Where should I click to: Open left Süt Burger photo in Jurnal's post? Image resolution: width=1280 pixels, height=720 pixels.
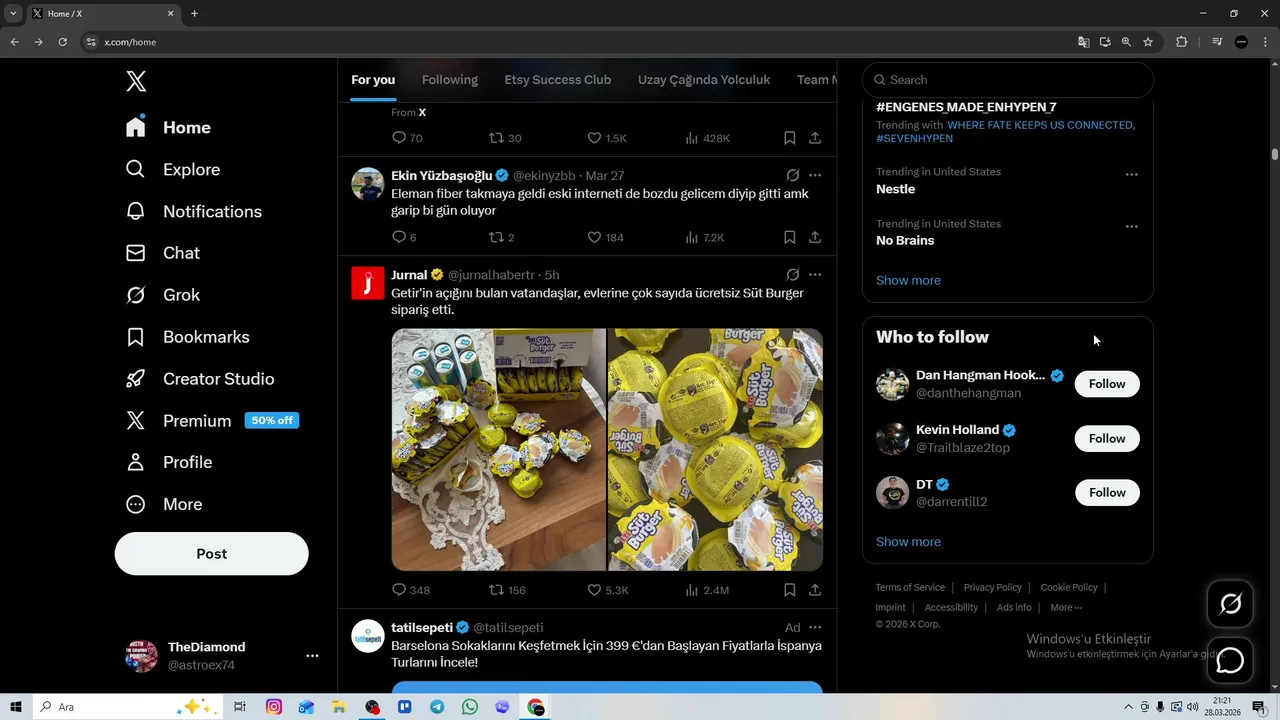pos(498,450)
